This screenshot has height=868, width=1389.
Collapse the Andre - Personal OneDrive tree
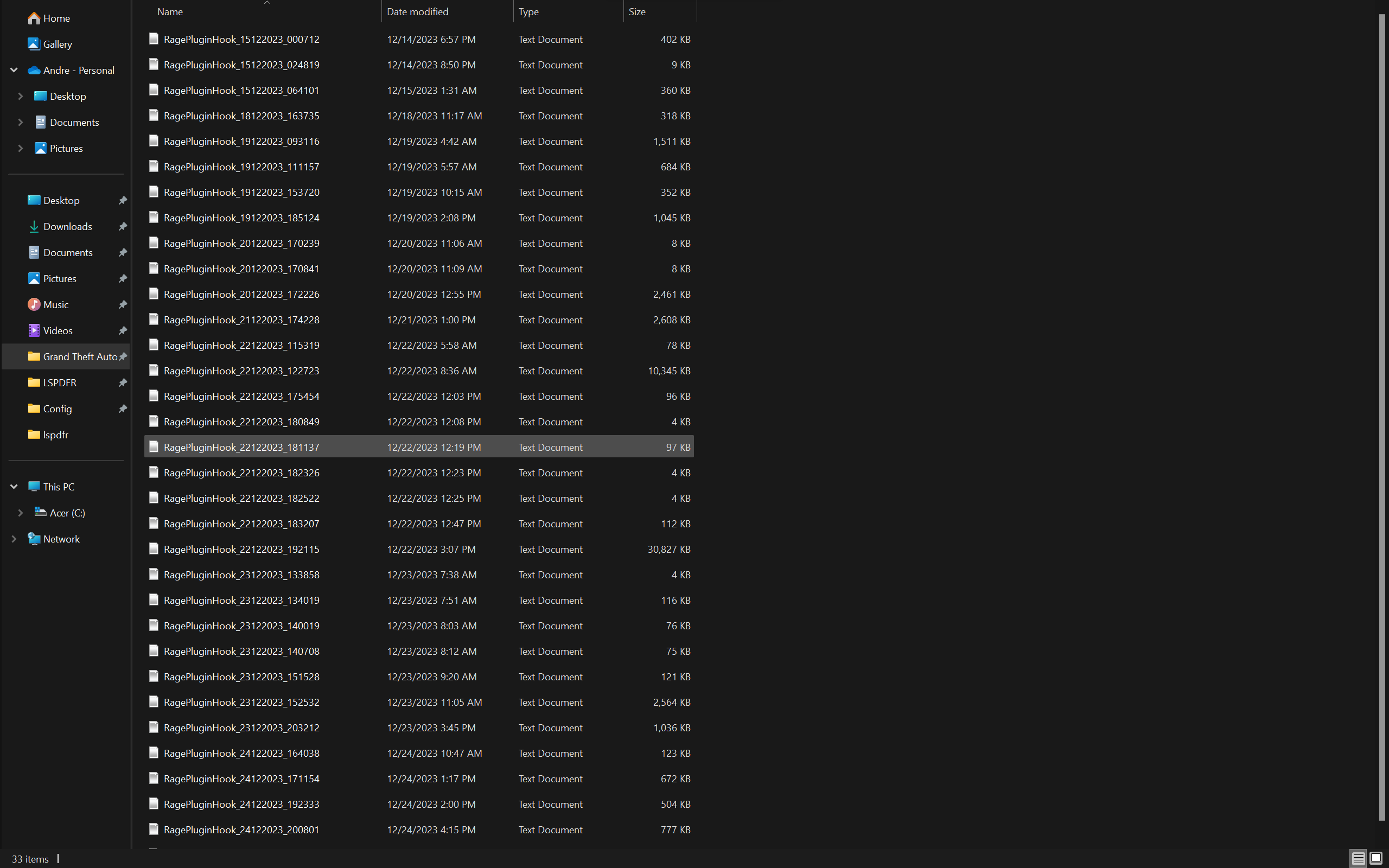click(14, 70)
